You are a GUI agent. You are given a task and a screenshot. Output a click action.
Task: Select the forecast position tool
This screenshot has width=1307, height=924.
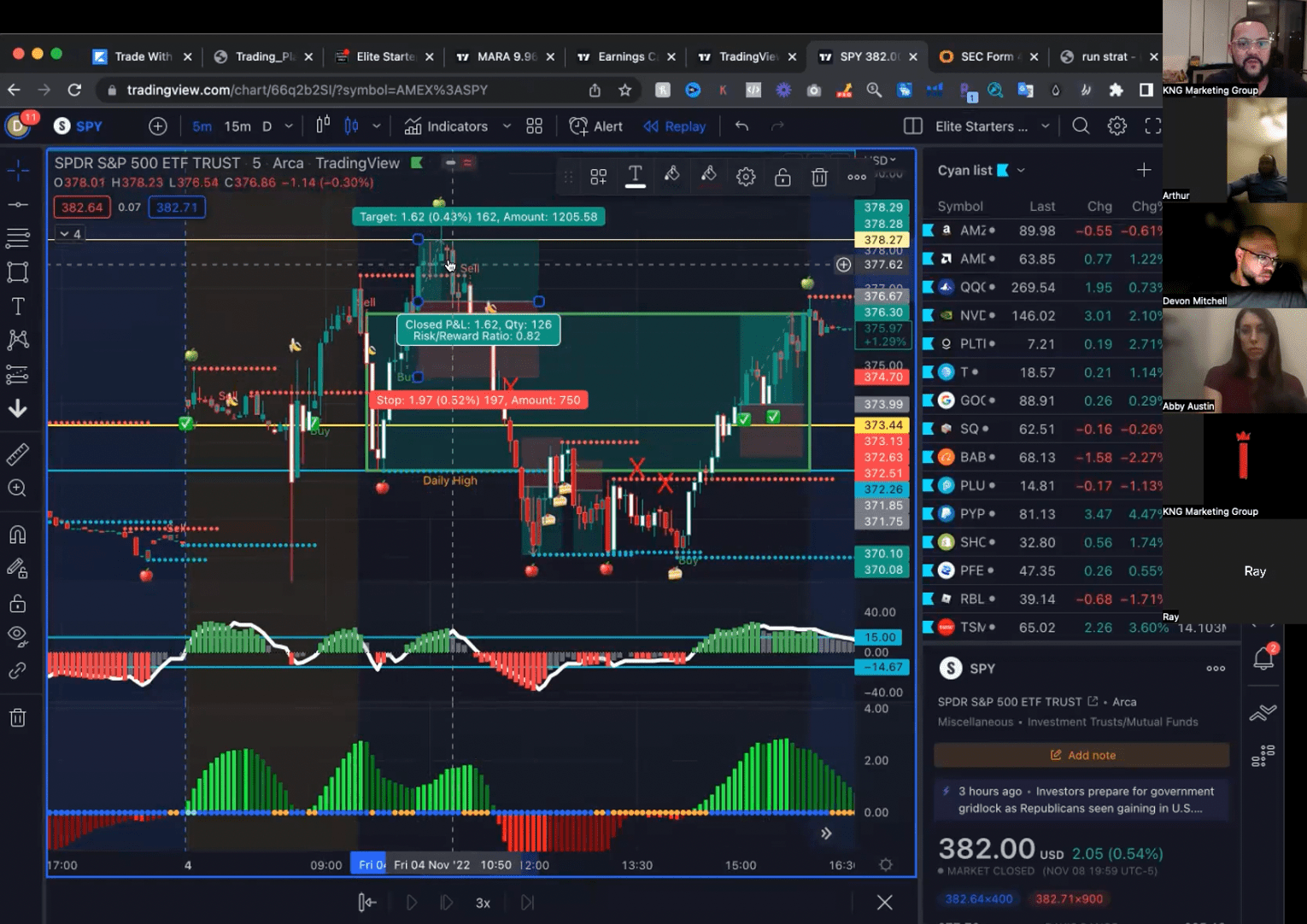click(18, 374)
